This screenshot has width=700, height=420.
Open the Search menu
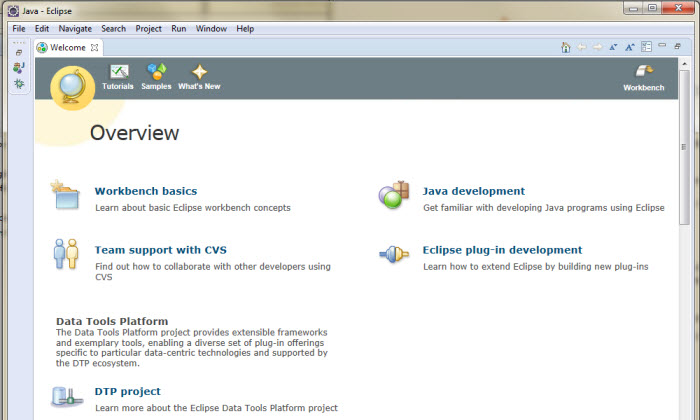click(x=113, y=29)
